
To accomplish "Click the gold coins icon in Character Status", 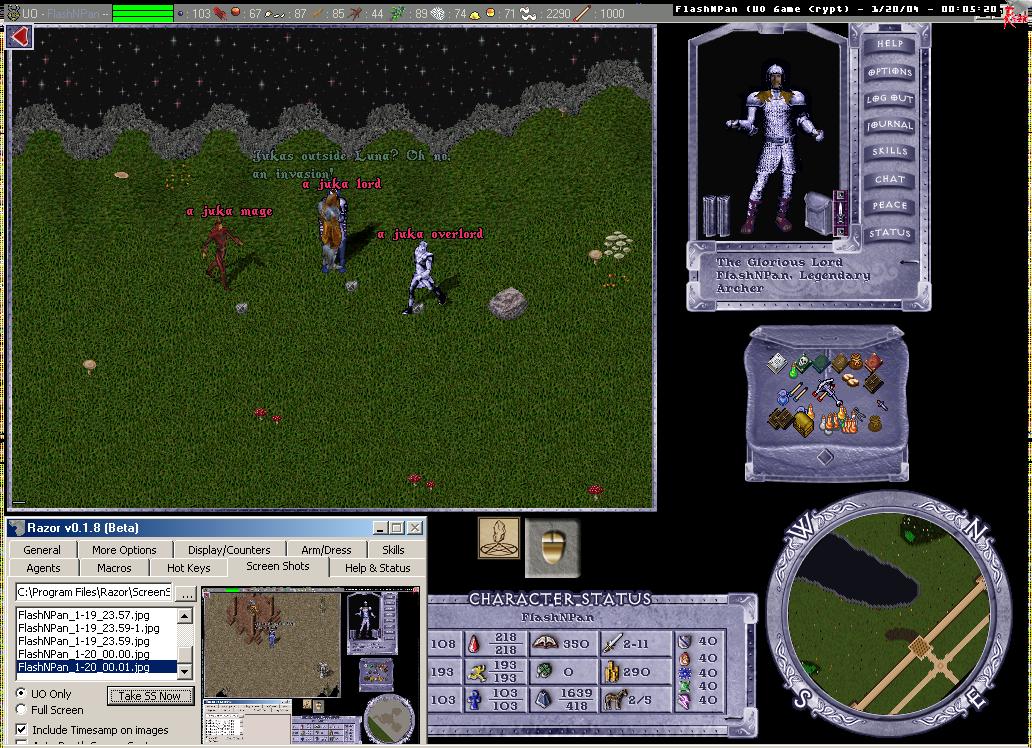I will click(613, 672).
